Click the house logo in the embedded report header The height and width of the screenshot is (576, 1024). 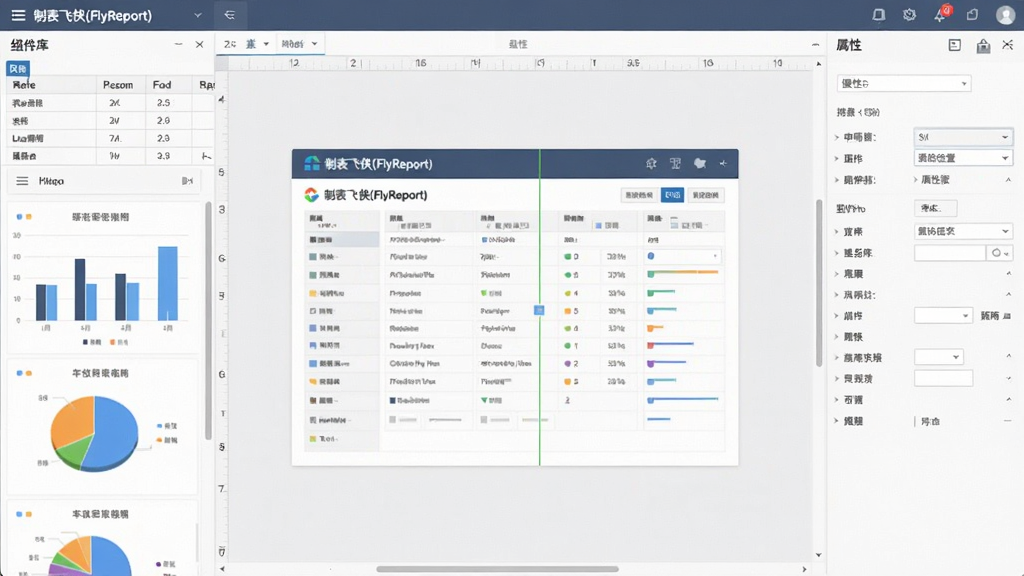point(312,163)
